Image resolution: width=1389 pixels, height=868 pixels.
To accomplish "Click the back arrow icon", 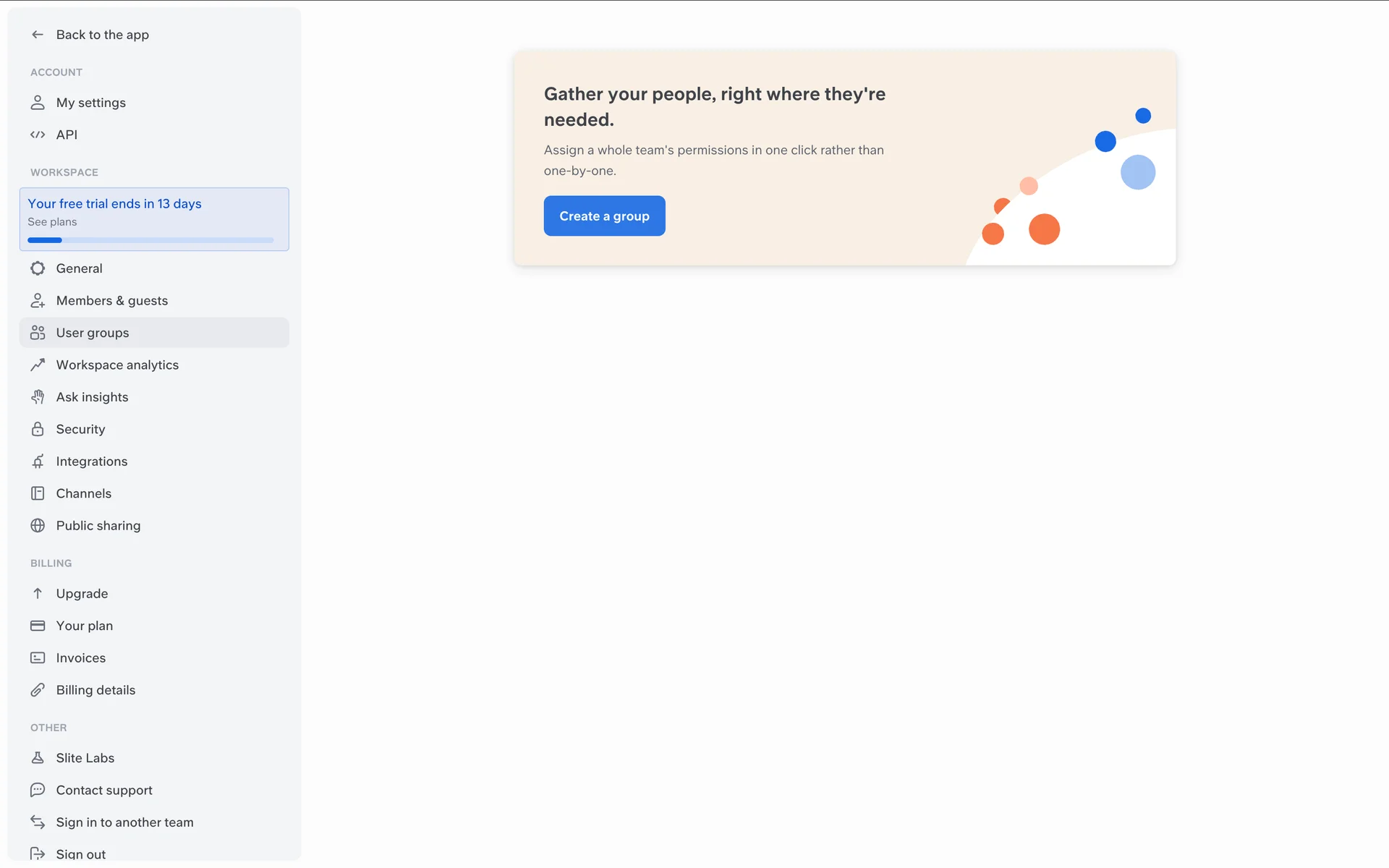I will click(38, 35).
